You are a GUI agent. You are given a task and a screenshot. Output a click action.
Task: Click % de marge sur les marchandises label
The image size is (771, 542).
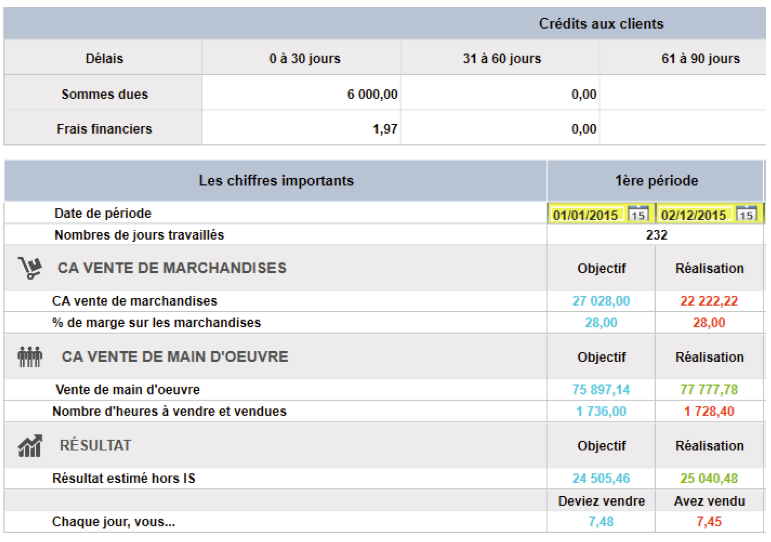[x=156, y=323]
